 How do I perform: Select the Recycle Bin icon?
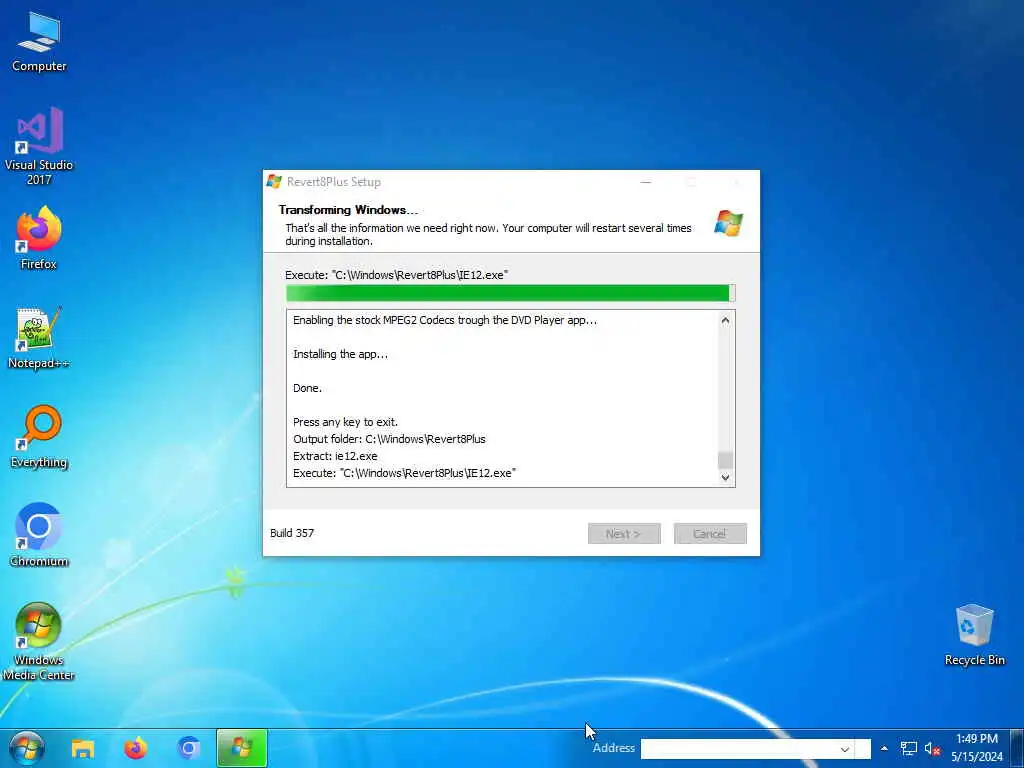click(974, 635)
